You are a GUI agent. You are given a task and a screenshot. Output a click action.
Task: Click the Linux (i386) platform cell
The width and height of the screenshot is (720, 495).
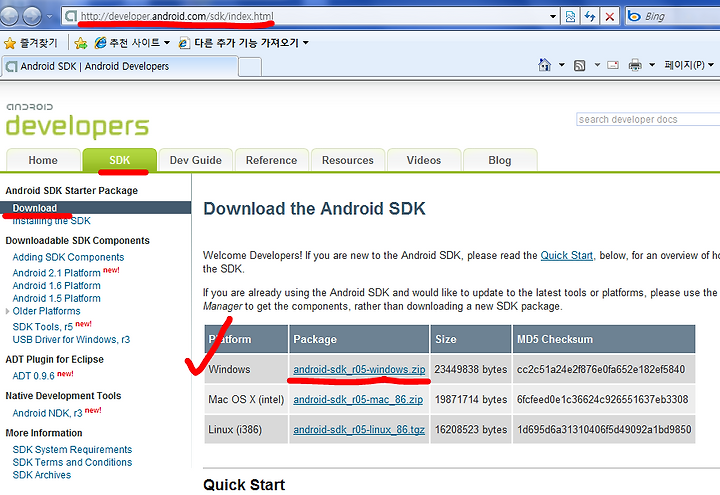[246, 430]
